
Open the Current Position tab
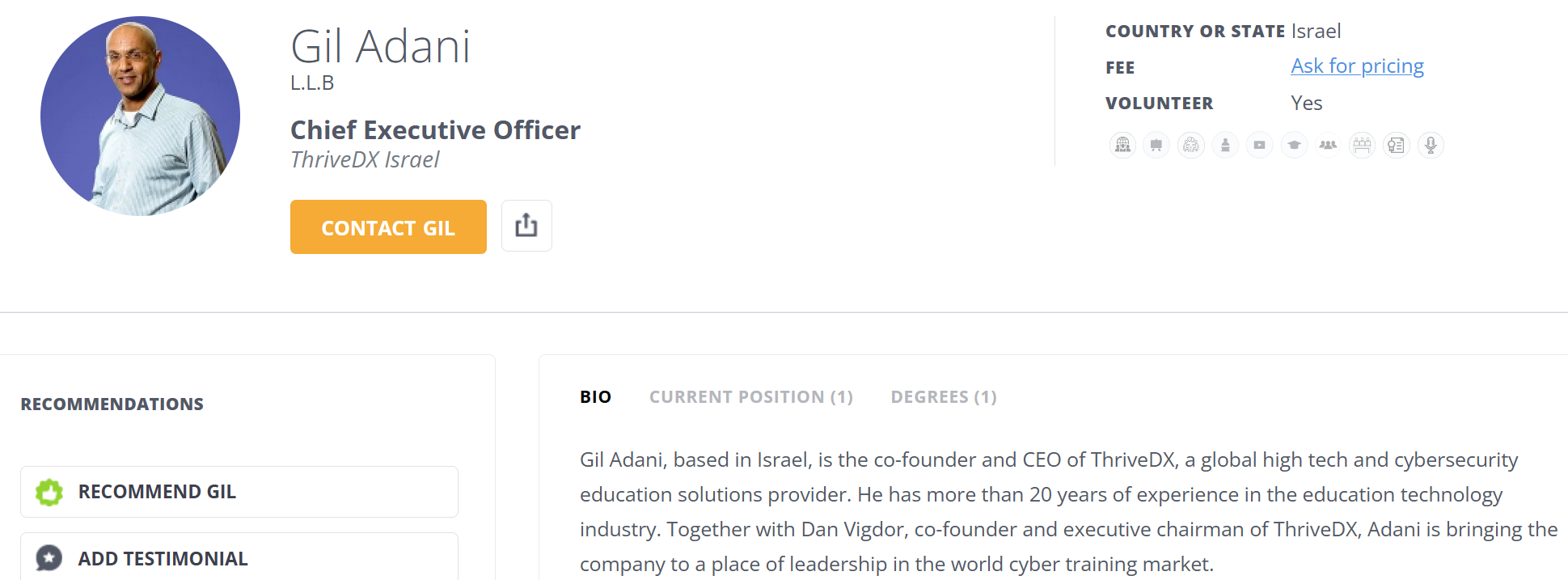tap(750, 397)
